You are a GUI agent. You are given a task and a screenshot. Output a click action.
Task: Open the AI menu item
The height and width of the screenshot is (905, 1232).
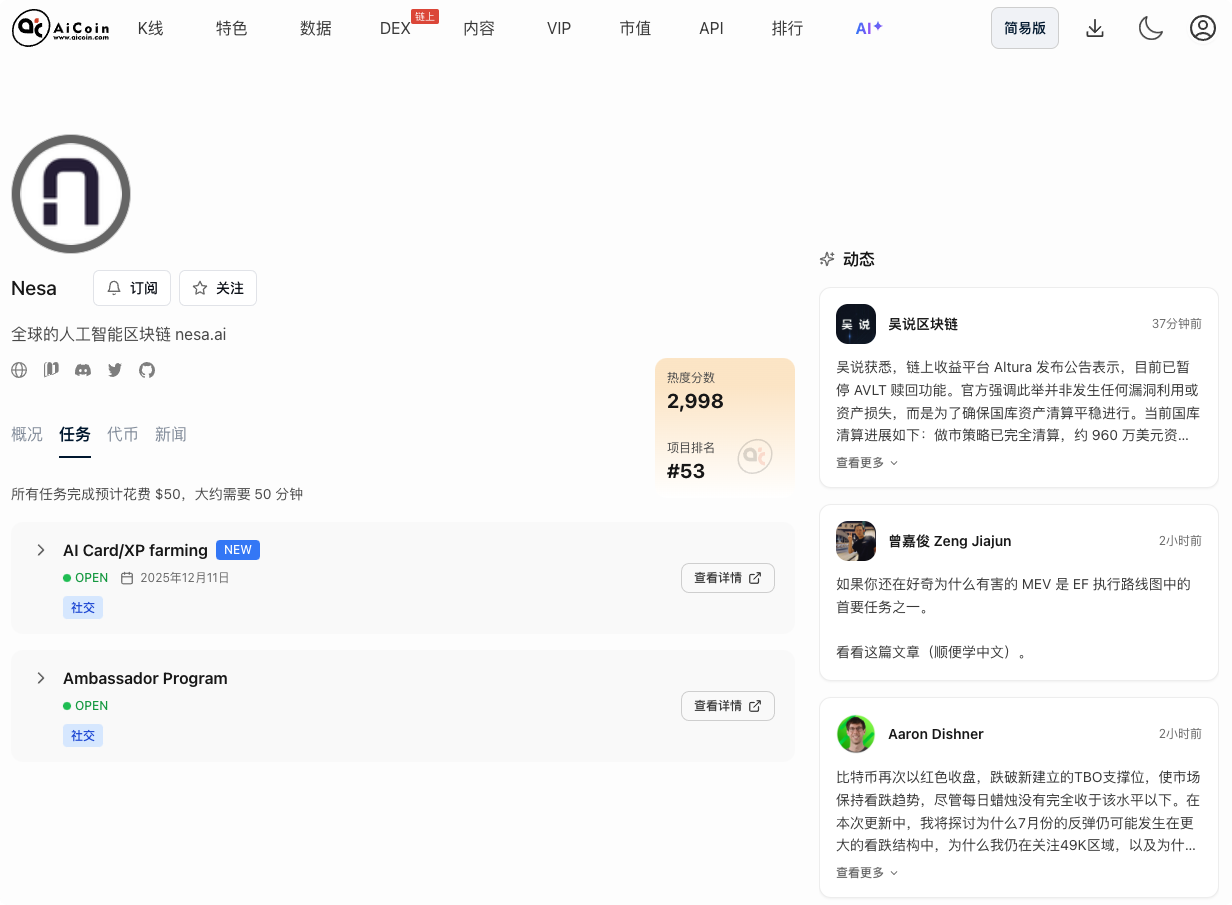[869, 28]
